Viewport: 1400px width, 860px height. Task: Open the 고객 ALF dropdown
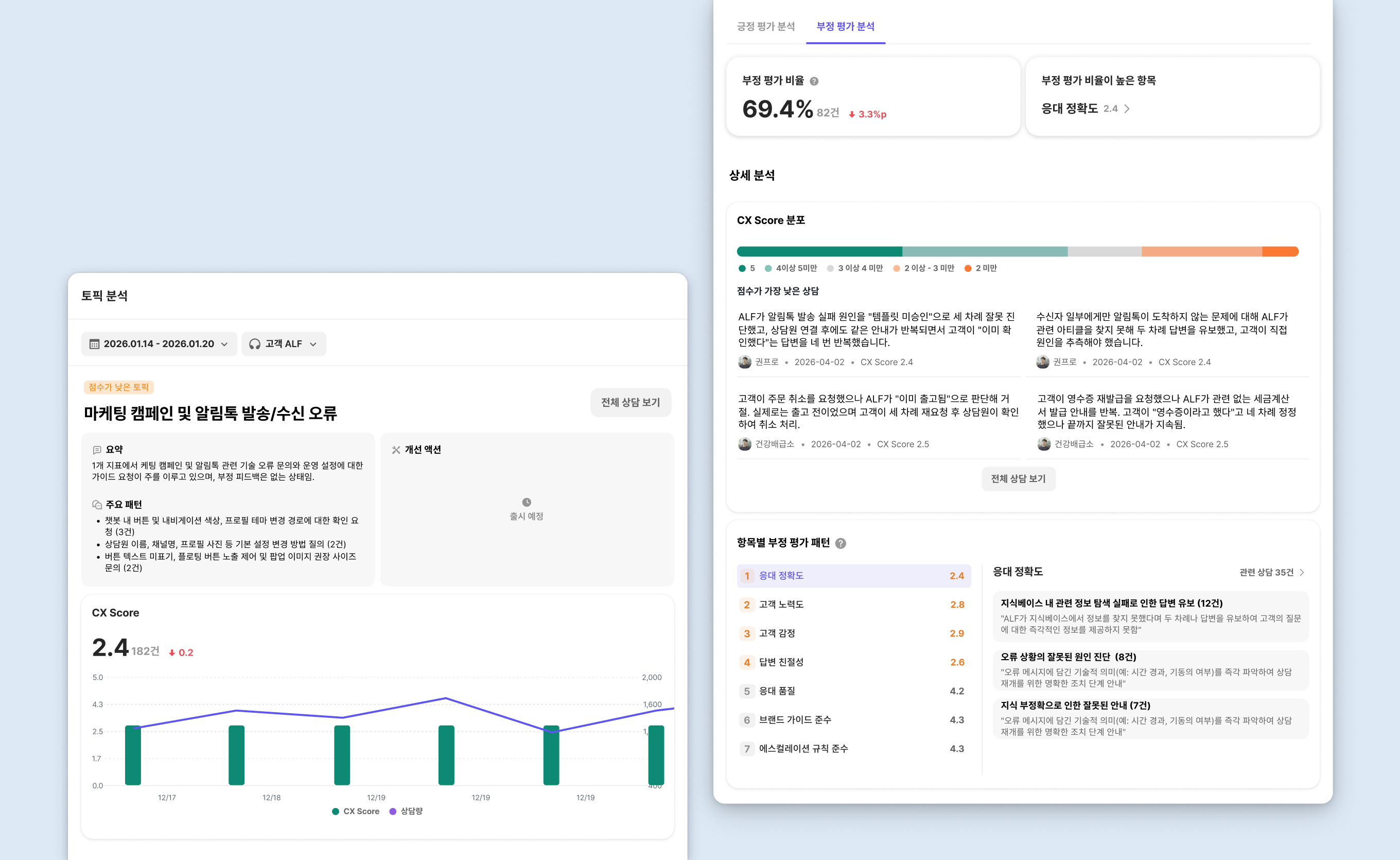point(284,344)
